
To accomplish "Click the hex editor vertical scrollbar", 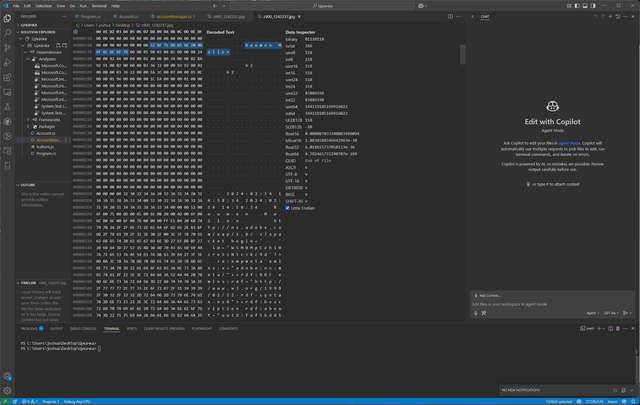I will 462,55.
